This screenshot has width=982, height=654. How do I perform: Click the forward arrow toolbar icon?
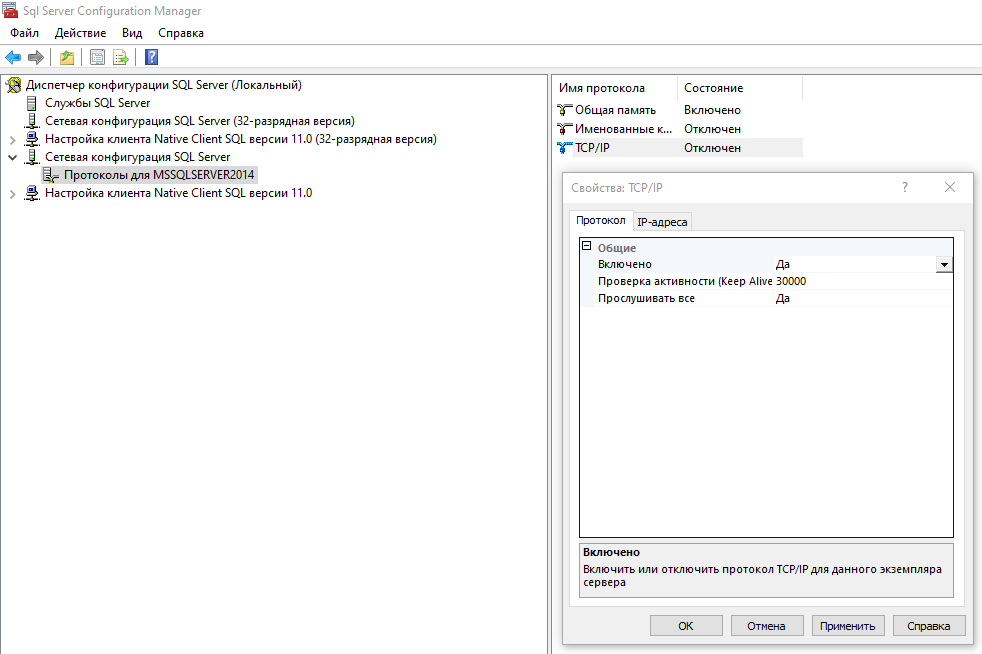[x=36, y=58]
